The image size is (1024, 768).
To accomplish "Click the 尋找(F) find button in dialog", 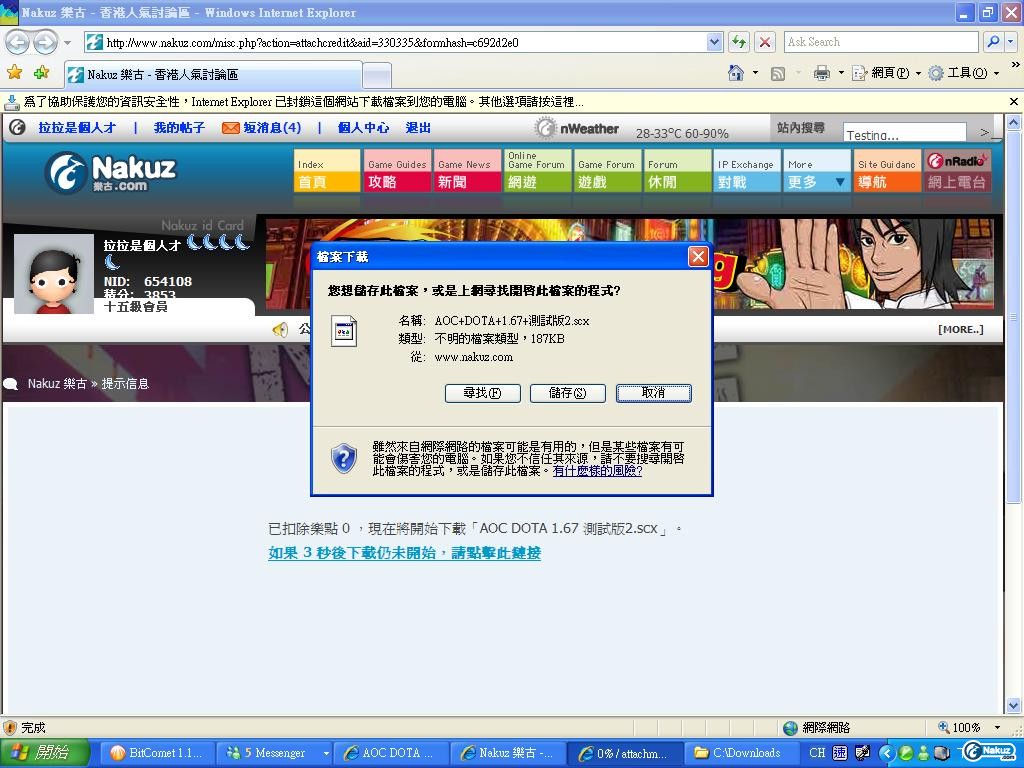I will coord(483,392).
